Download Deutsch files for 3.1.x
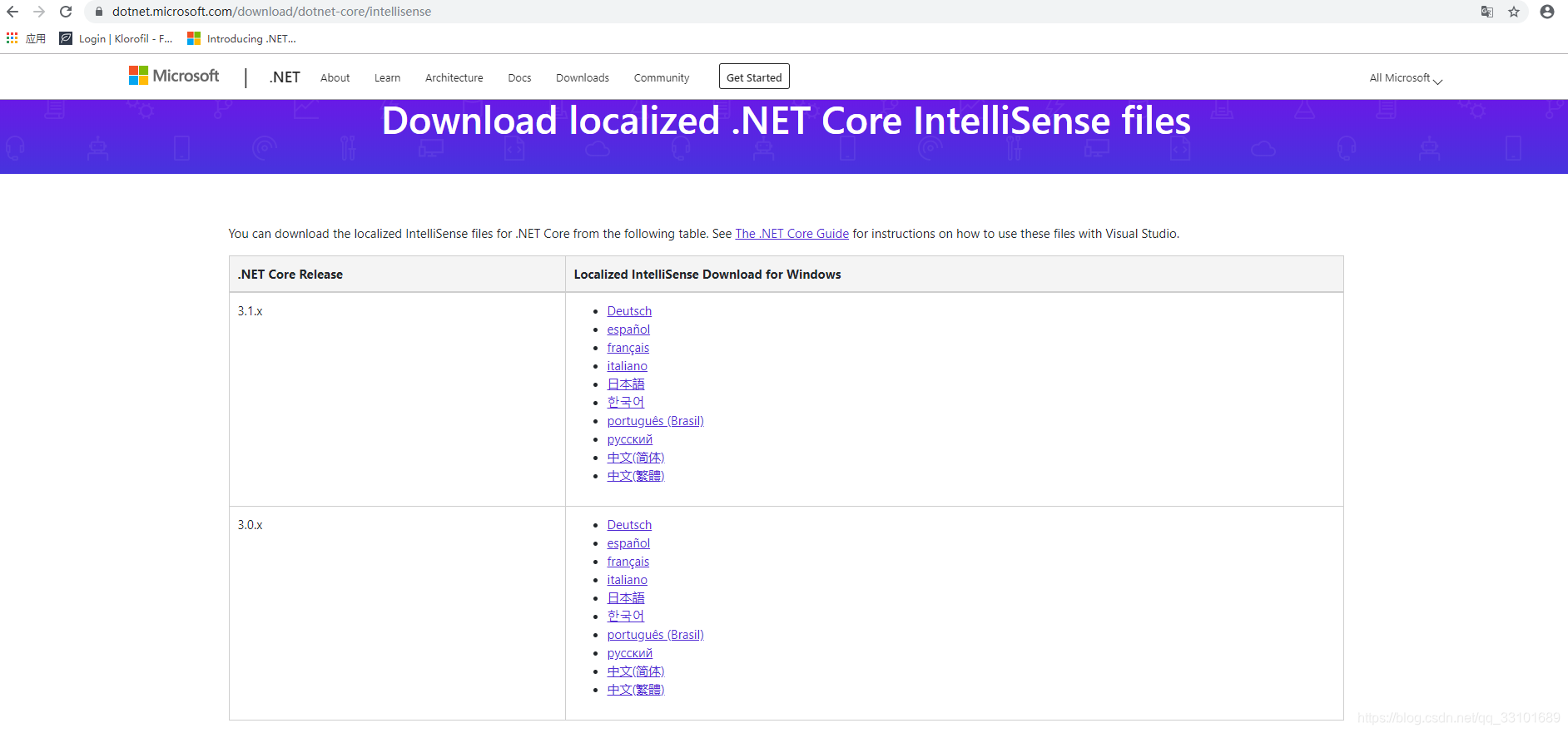The image size is (1568, 733). click(629, 311)
